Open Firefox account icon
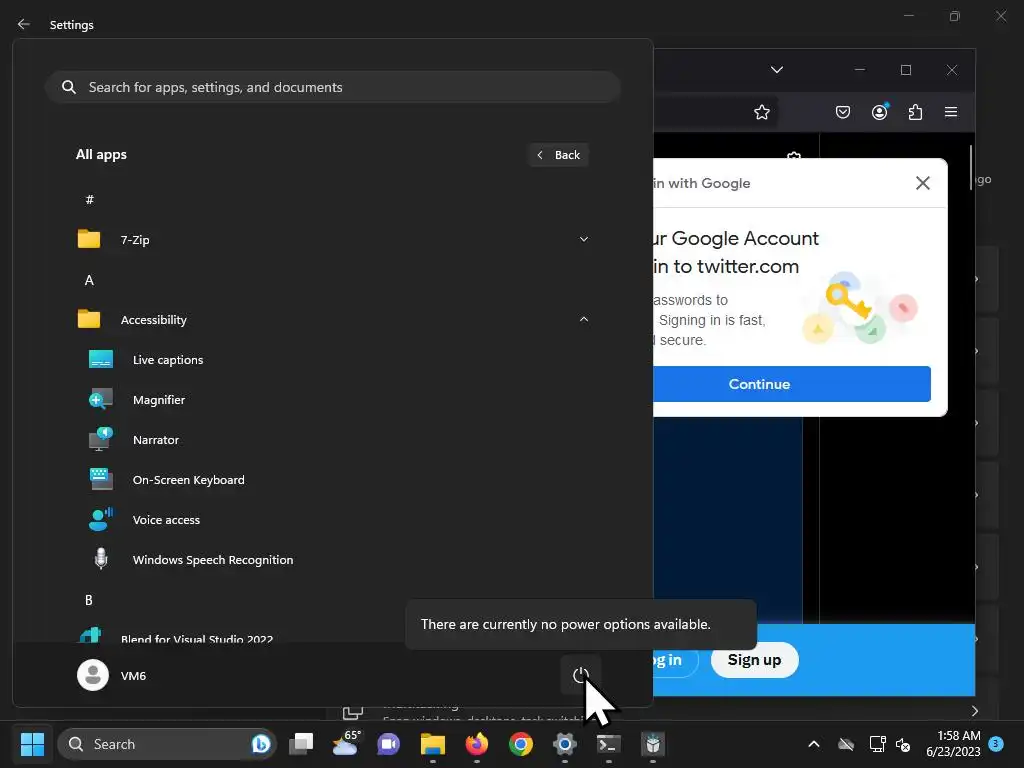The image size is (1024, 768). (x=880, y=112)
